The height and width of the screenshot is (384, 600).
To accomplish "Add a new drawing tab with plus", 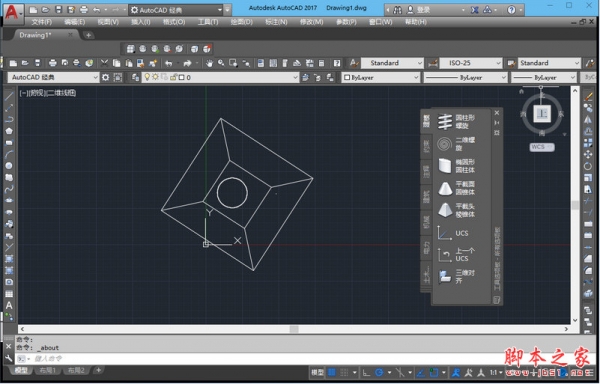I will click(88, 35).
